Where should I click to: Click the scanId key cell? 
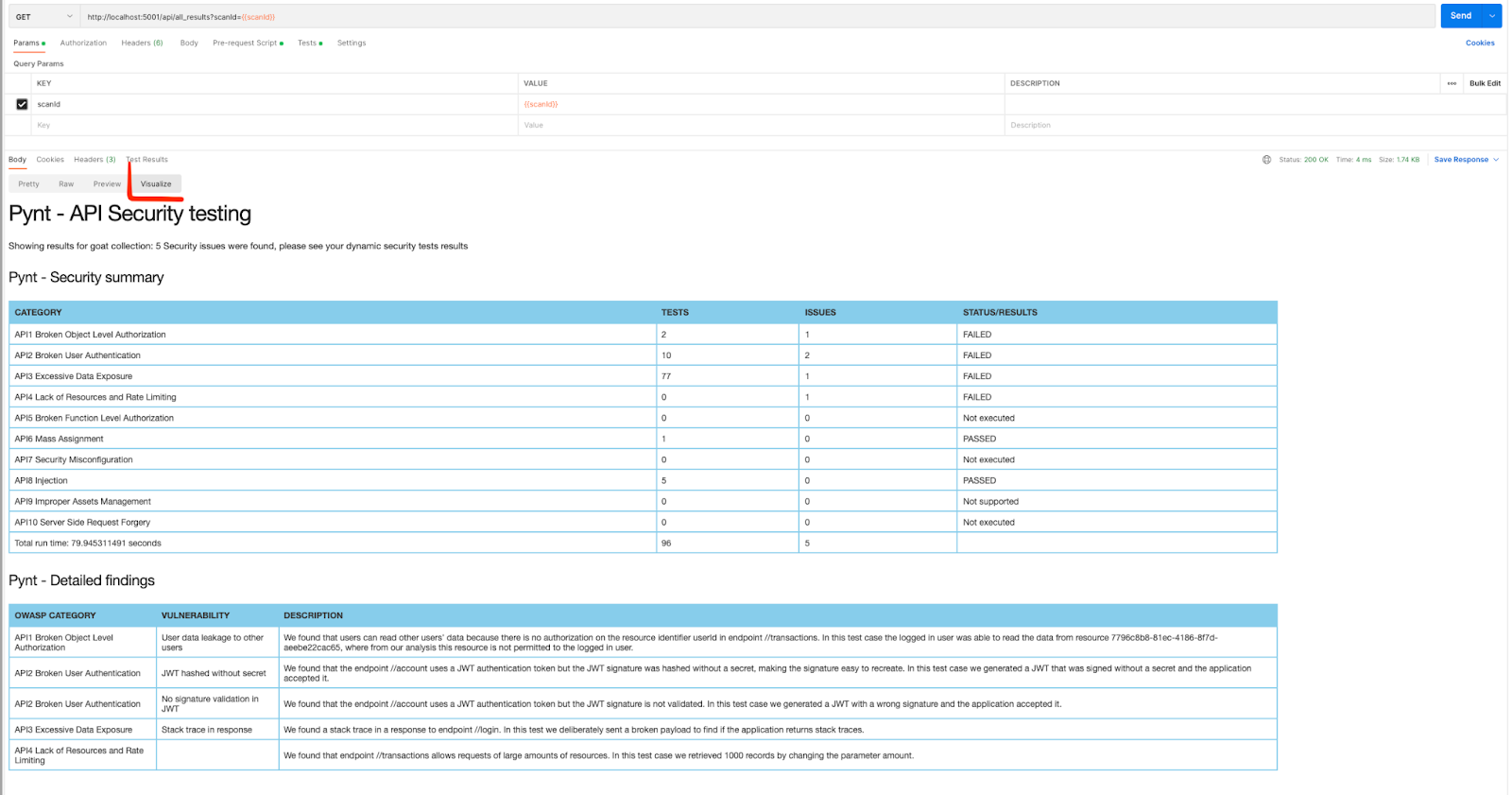[x=275, y=104]
